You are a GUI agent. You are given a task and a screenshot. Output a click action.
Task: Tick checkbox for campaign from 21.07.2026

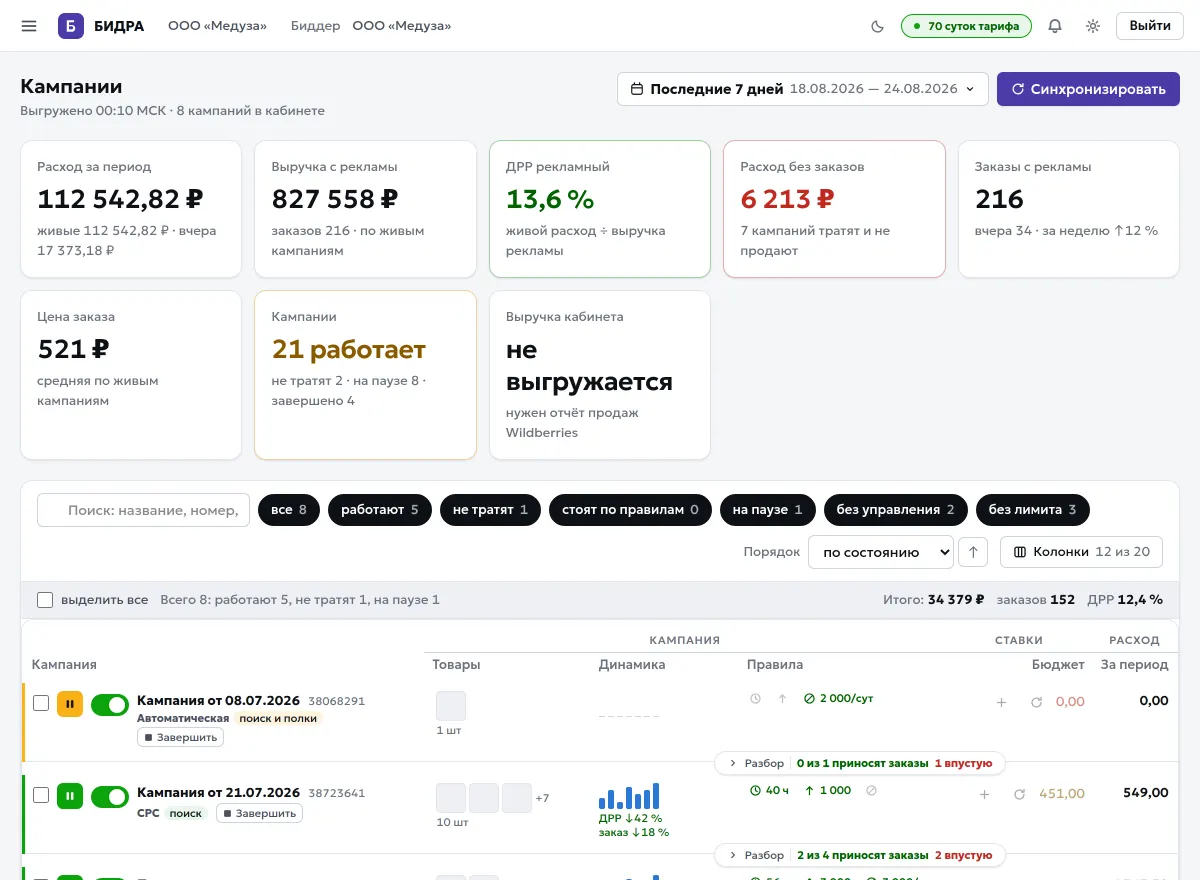(x=41, y=796)
